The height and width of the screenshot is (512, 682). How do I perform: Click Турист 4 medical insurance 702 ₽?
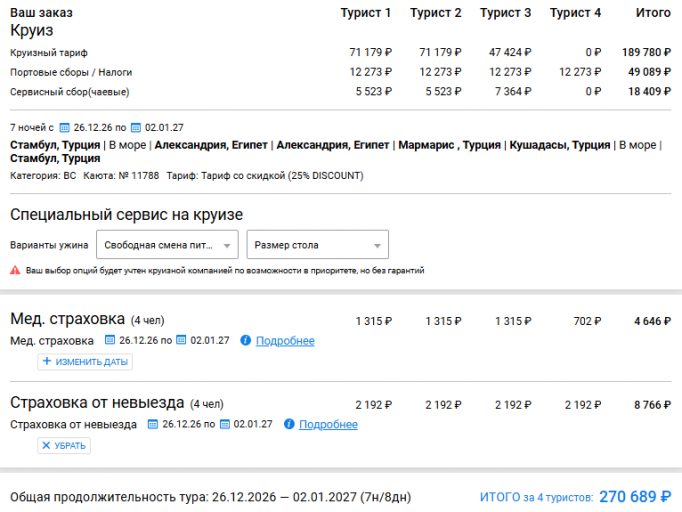[x=587, y=321]
